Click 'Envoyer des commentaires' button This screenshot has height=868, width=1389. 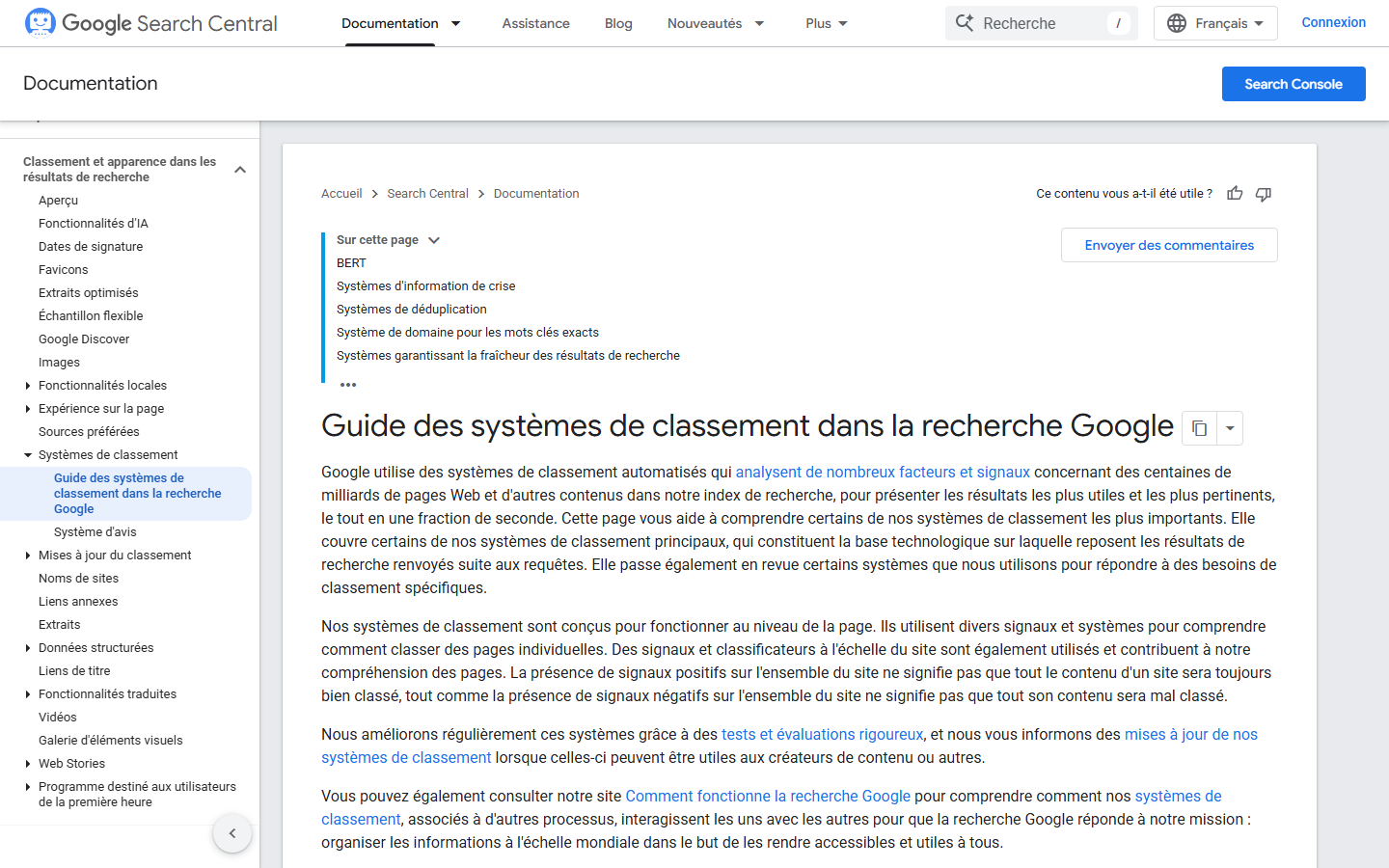[1169, 245]
